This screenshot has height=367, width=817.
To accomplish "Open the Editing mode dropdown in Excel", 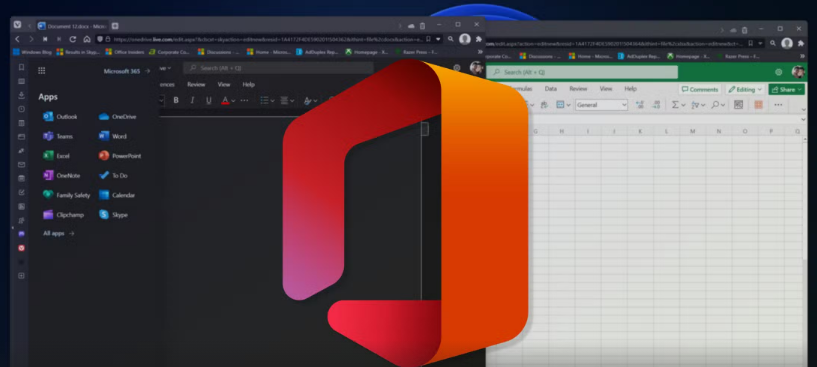I will (x=746, y=89).
